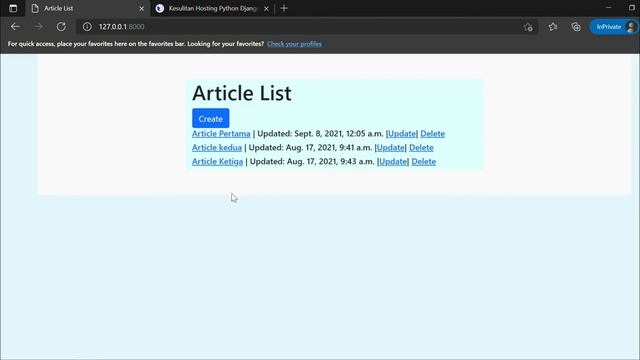Open the Favorites list icon
This screenshot has height=360, width=640.
(553, 27)
